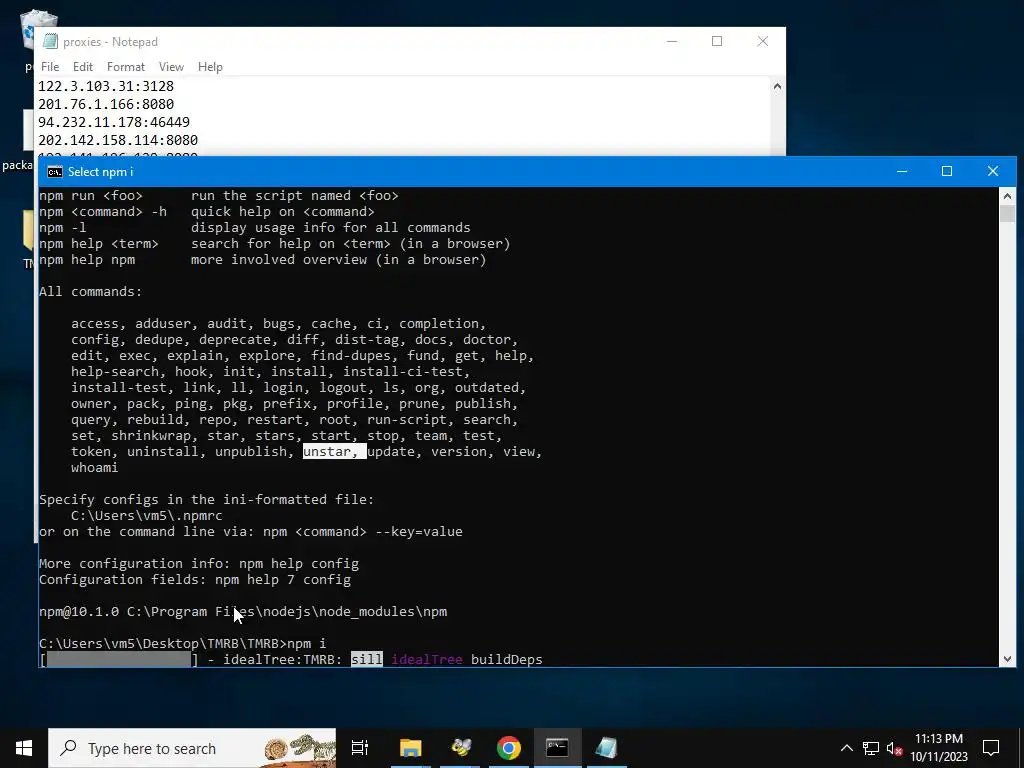Minimize the npm i command window
1024x768 pixels.
click(902, 171)
